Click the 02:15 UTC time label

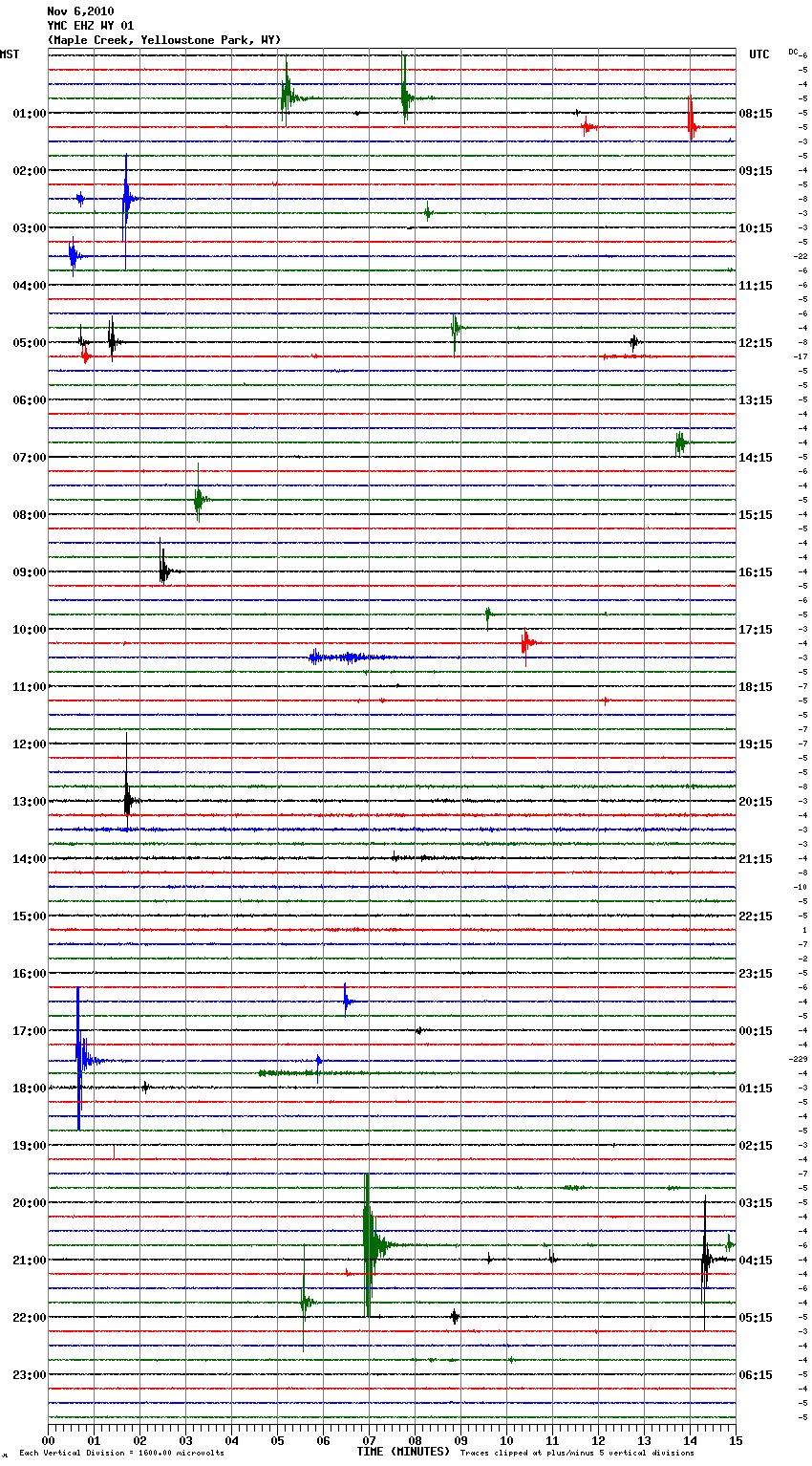pyautogui.click(x=756, y=1146)
